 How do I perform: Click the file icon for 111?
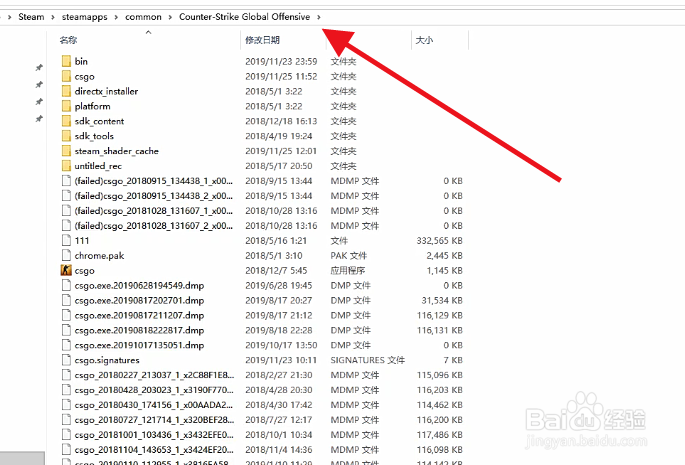(66, 240)
